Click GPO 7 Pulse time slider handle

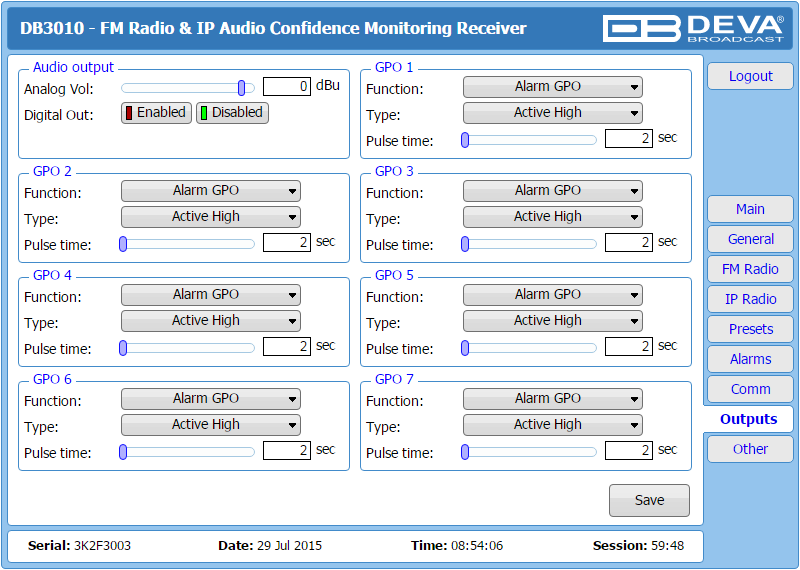coord(465,452)
